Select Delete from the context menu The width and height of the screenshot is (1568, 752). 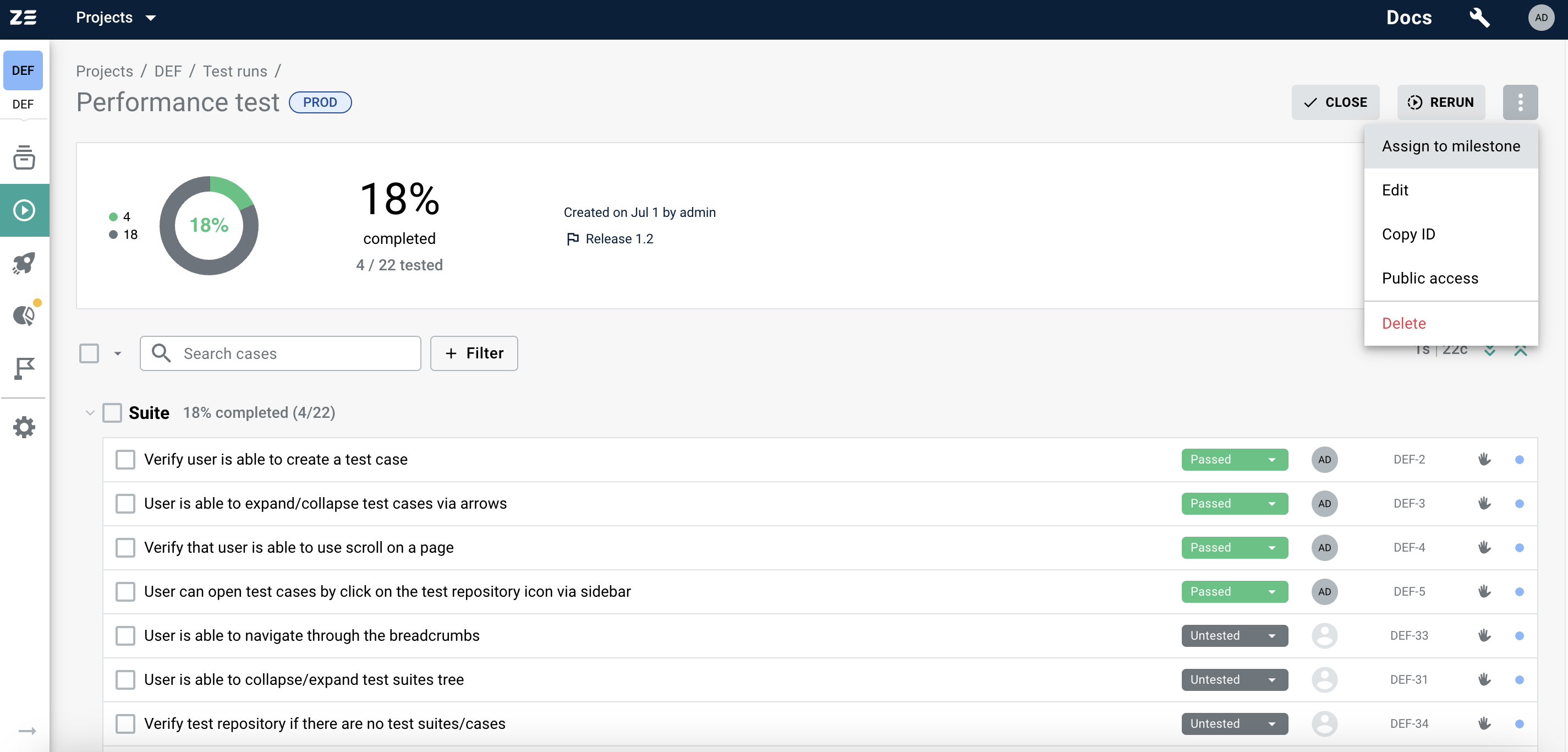(1405, 322)
